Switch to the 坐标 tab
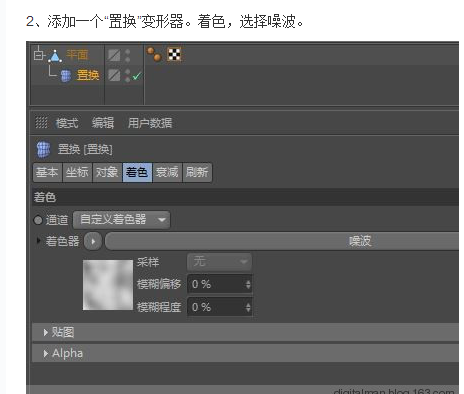The width and height of the screenshot is (464, 394). tap(77, 172)
